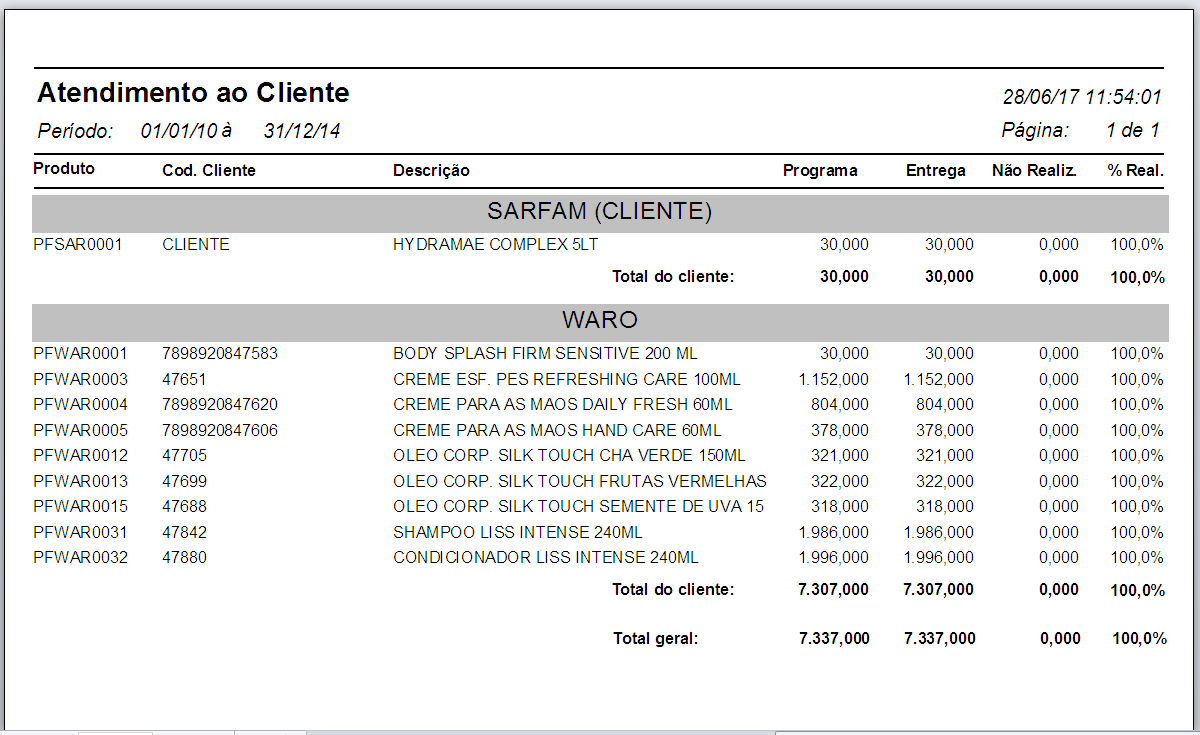
Task: Click the end date 31/12/14
Action: 300,130
